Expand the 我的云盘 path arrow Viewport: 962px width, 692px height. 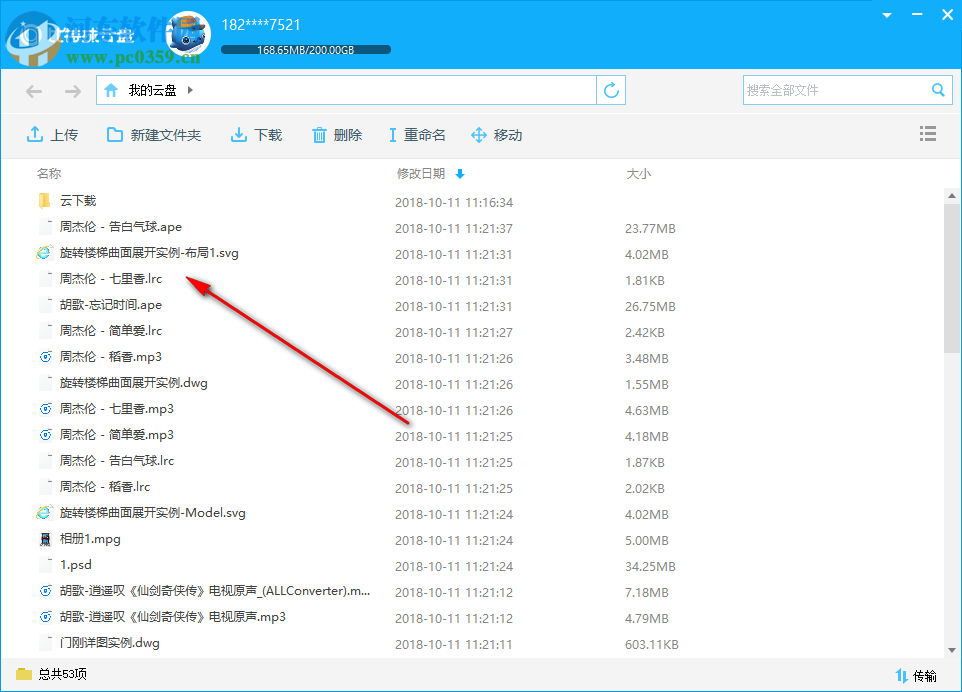(x=190, y=90)
